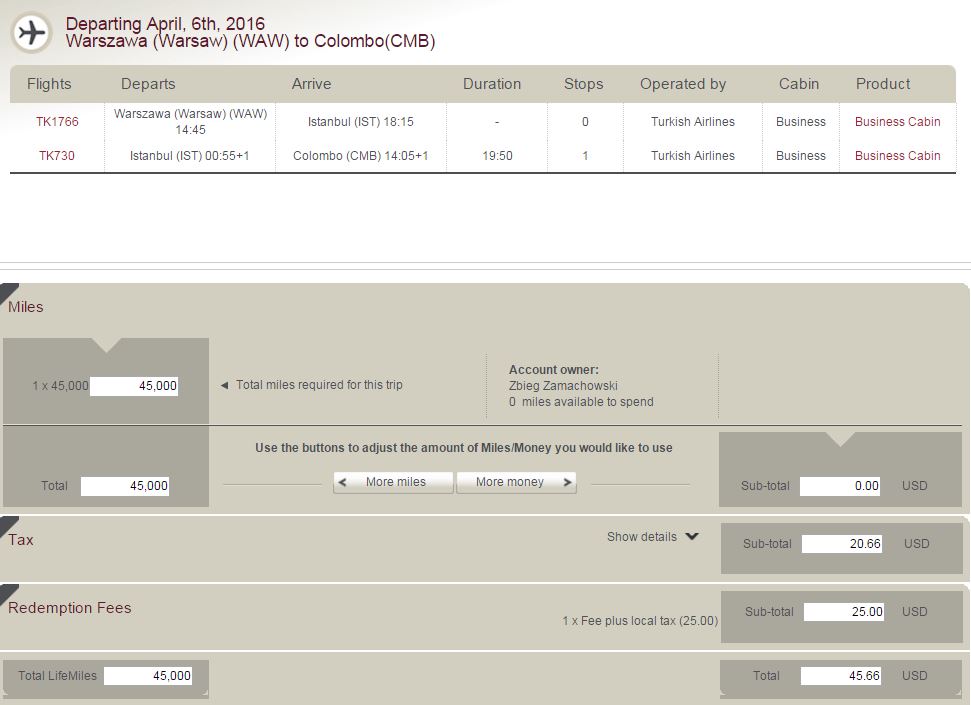Click the triangle beside Total miles required
This screenshot has width=971, height=705.
tap(224, 385)
